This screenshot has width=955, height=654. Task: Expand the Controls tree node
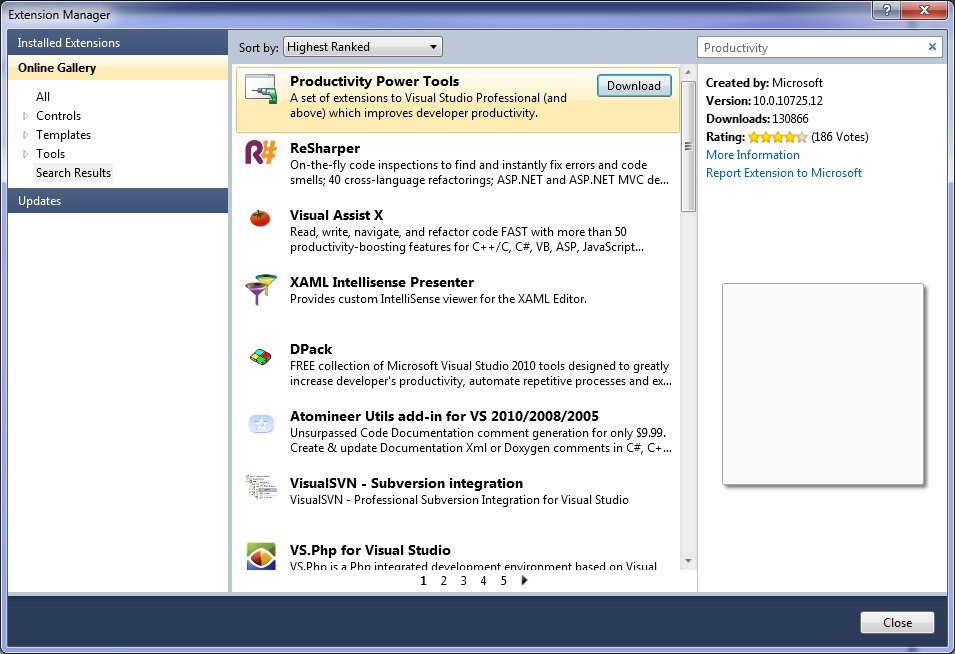(26, 116)
